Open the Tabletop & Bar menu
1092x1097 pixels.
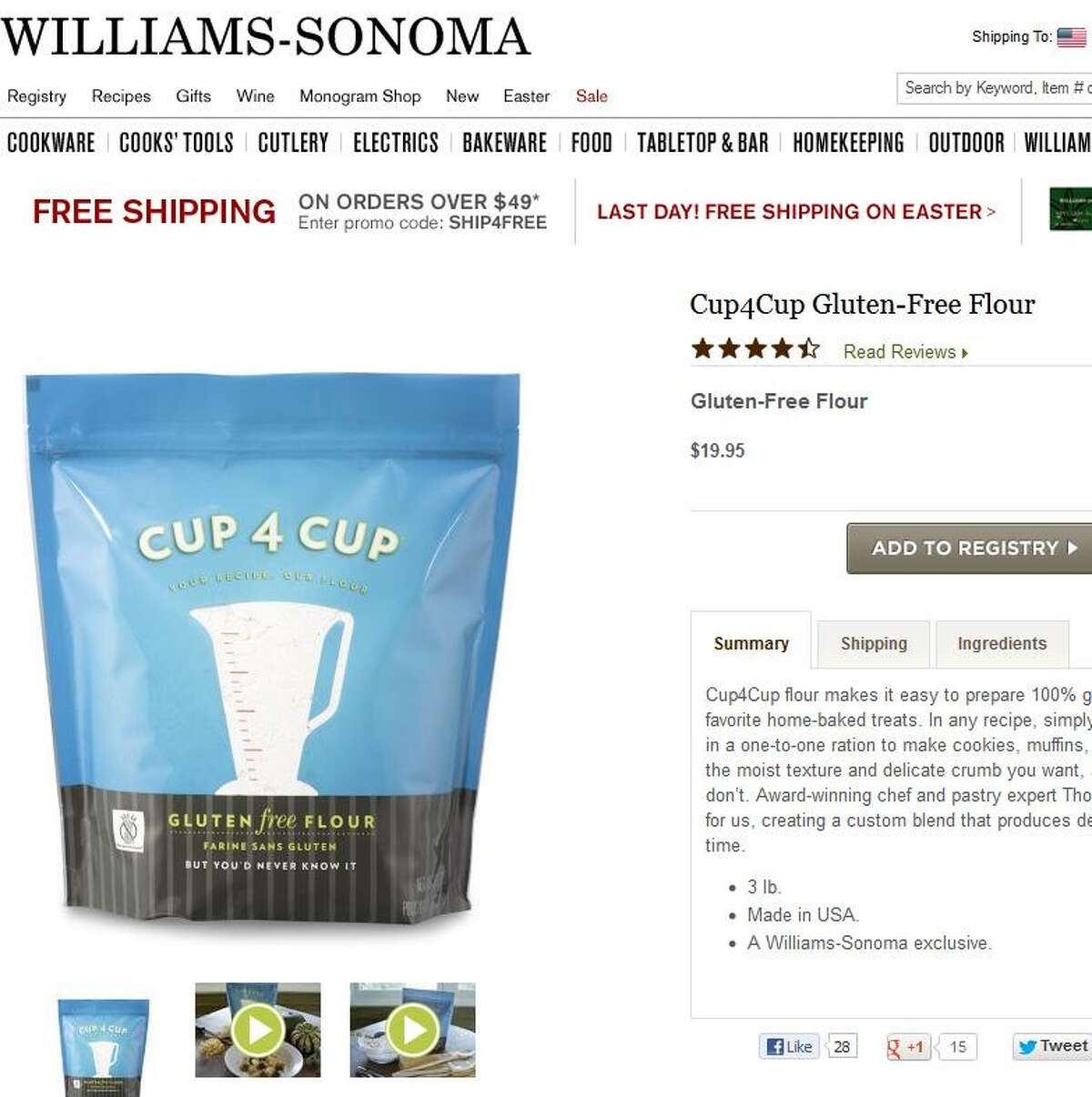(703, 143)
